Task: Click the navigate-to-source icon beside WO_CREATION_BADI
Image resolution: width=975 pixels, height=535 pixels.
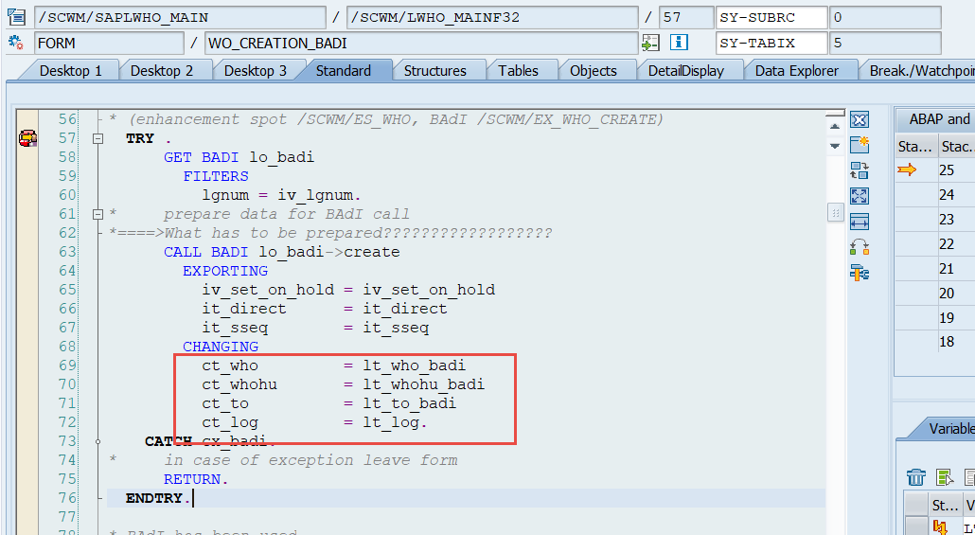Action: 651,43
